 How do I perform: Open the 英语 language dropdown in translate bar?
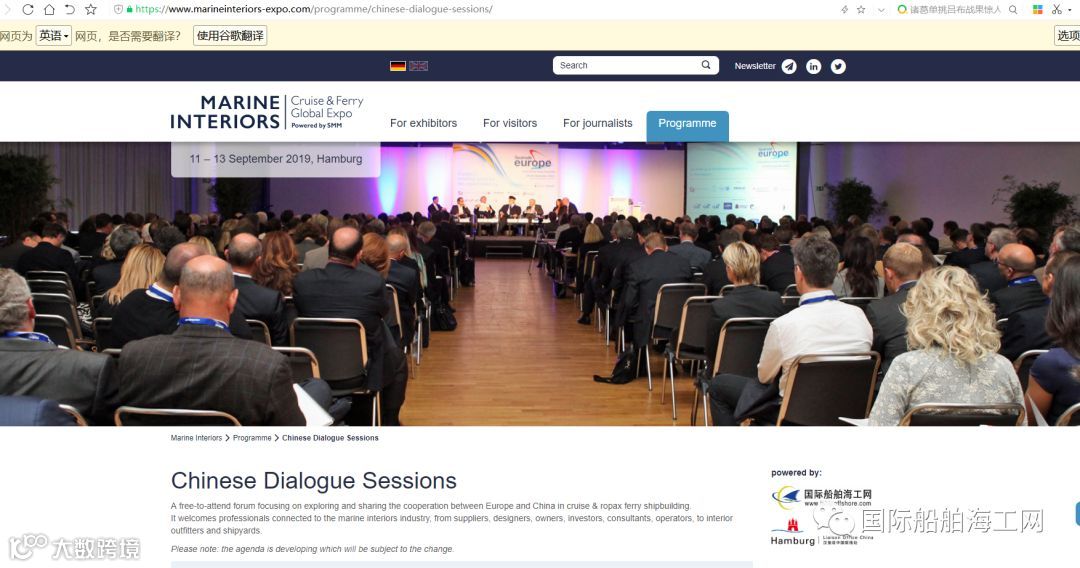pos(54,36)
